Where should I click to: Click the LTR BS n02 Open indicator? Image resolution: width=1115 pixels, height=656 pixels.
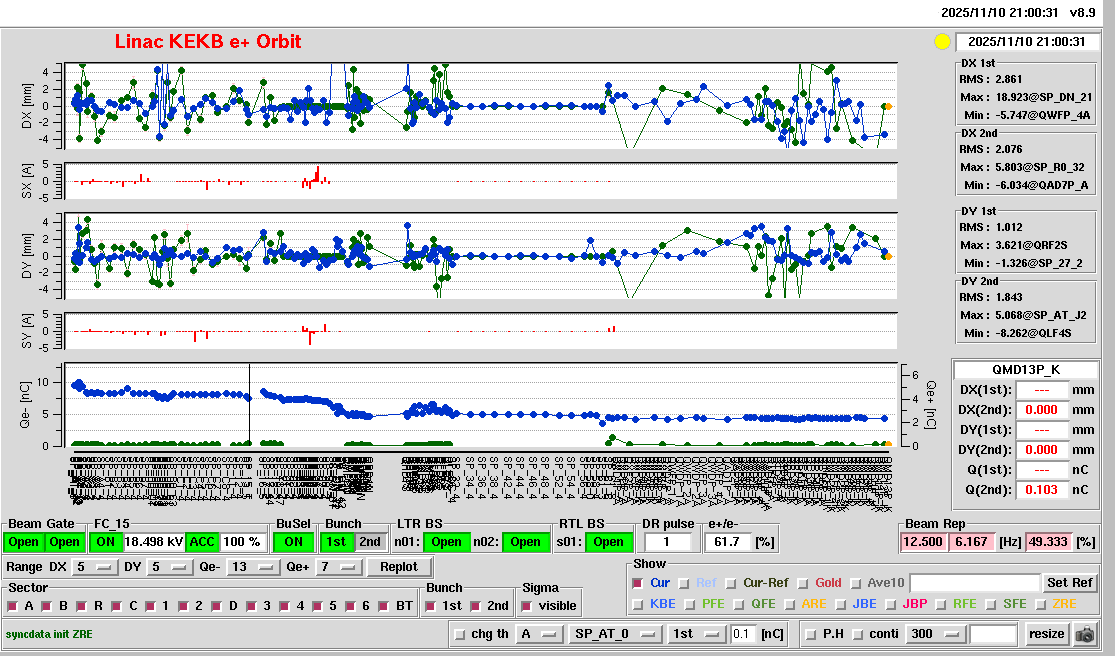click(525, 542)
